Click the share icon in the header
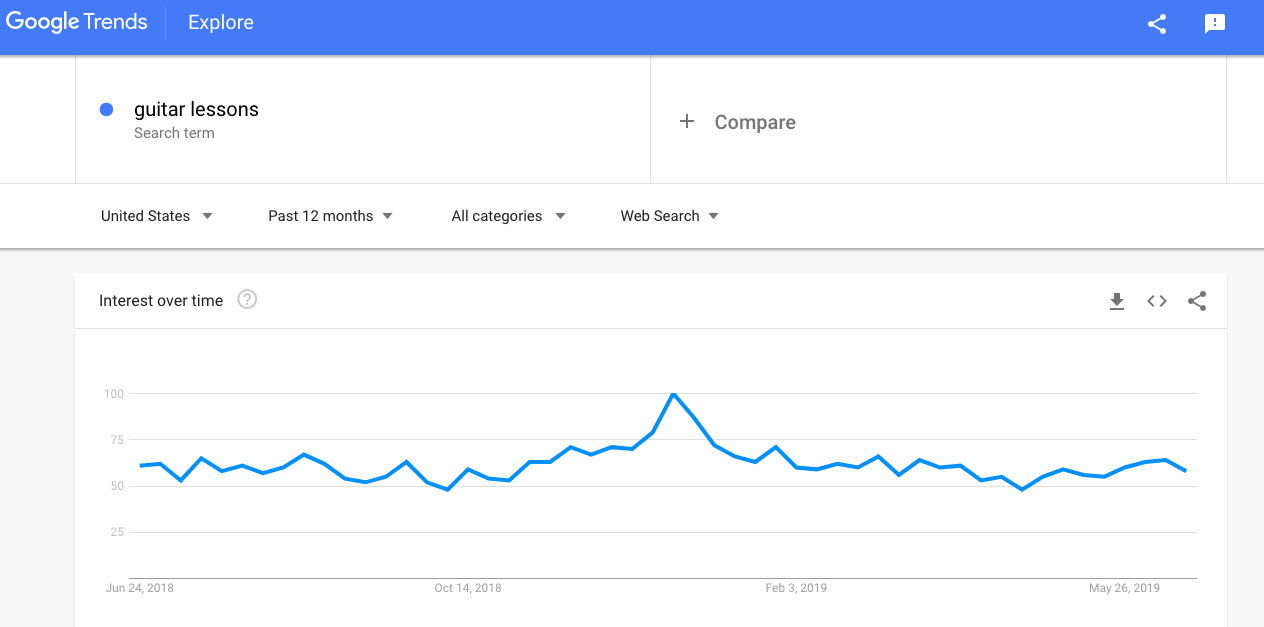1264x627 pixels. click(1157, 24)
